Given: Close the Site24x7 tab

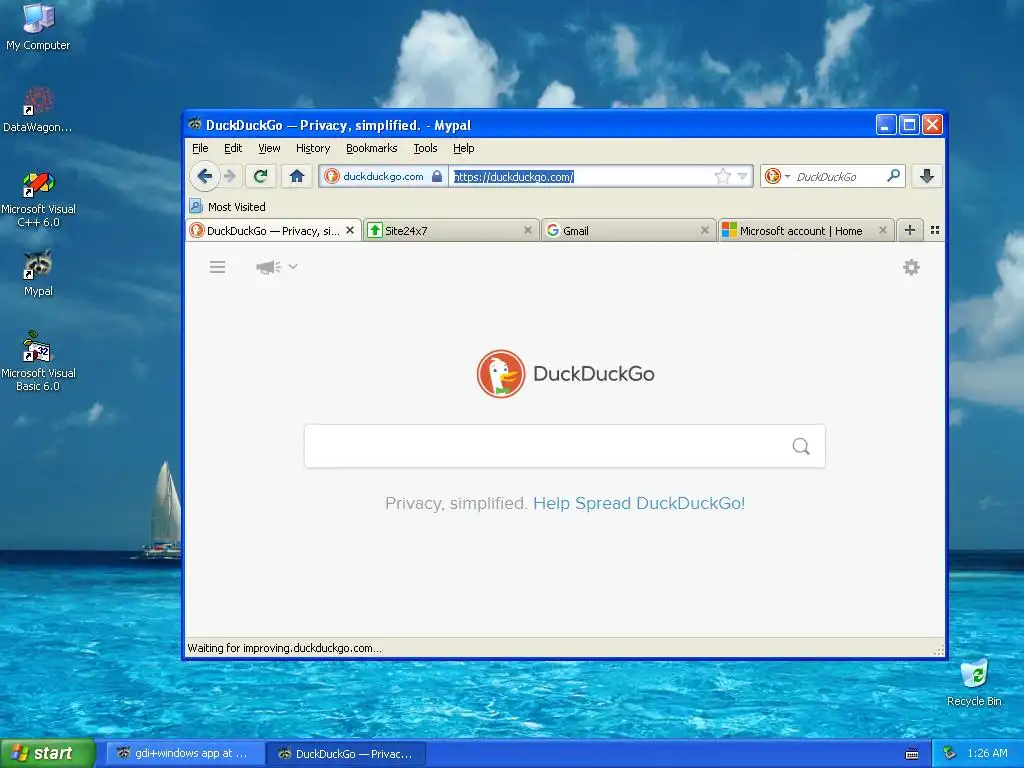Looking at the screenshot, I should click(x=528, y=230).
